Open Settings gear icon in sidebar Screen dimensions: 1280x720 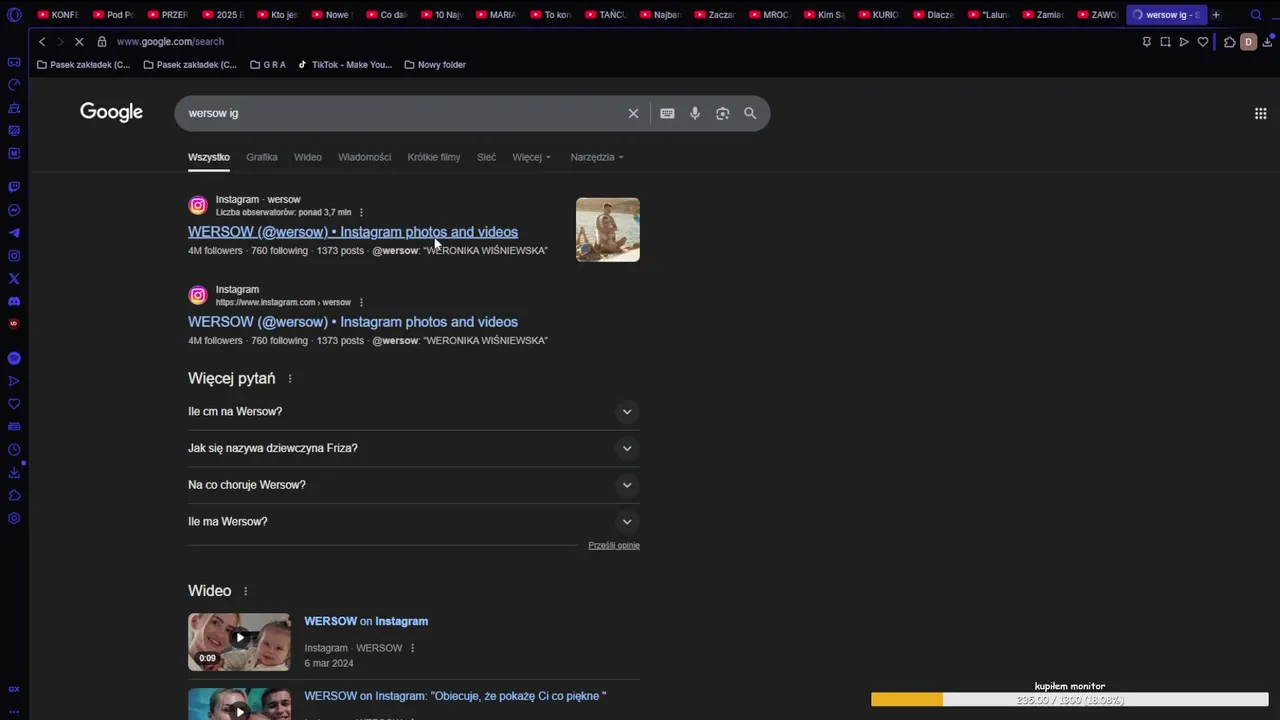(14, 518)
